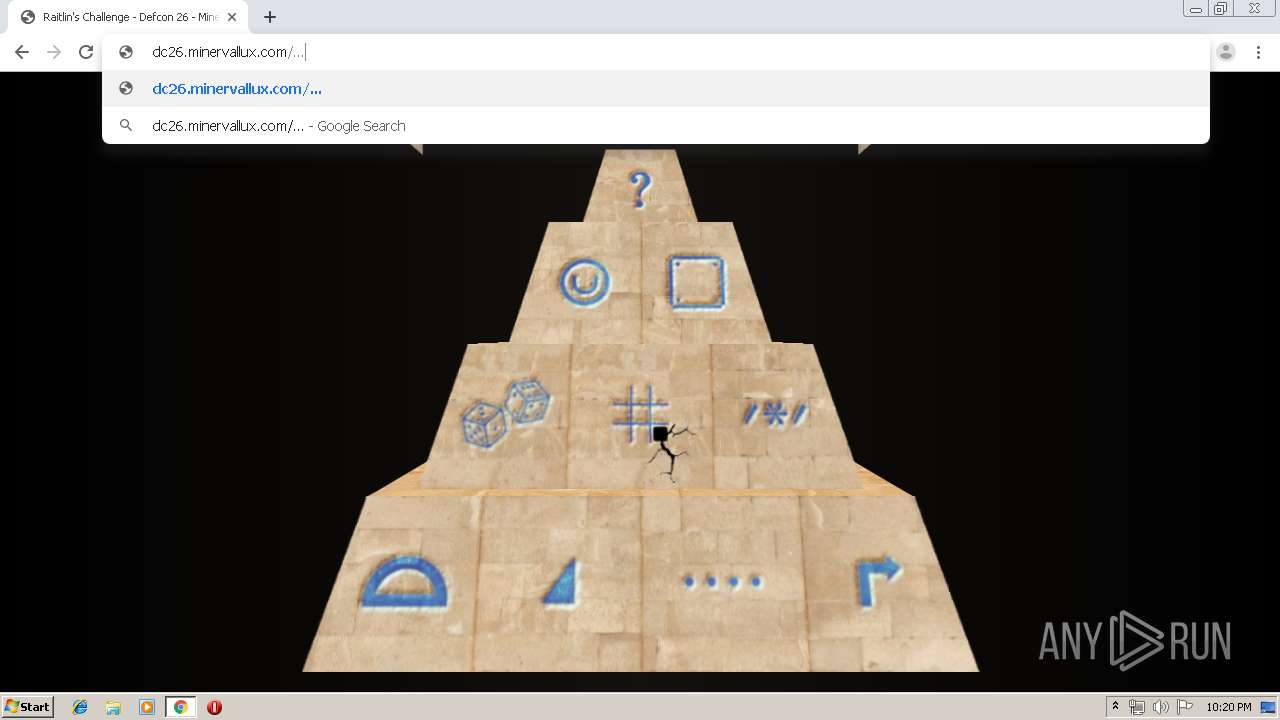Open Windows Explorer folder icon in taskbar
Screen dimensions: 1280x720
tap(113, 707)
